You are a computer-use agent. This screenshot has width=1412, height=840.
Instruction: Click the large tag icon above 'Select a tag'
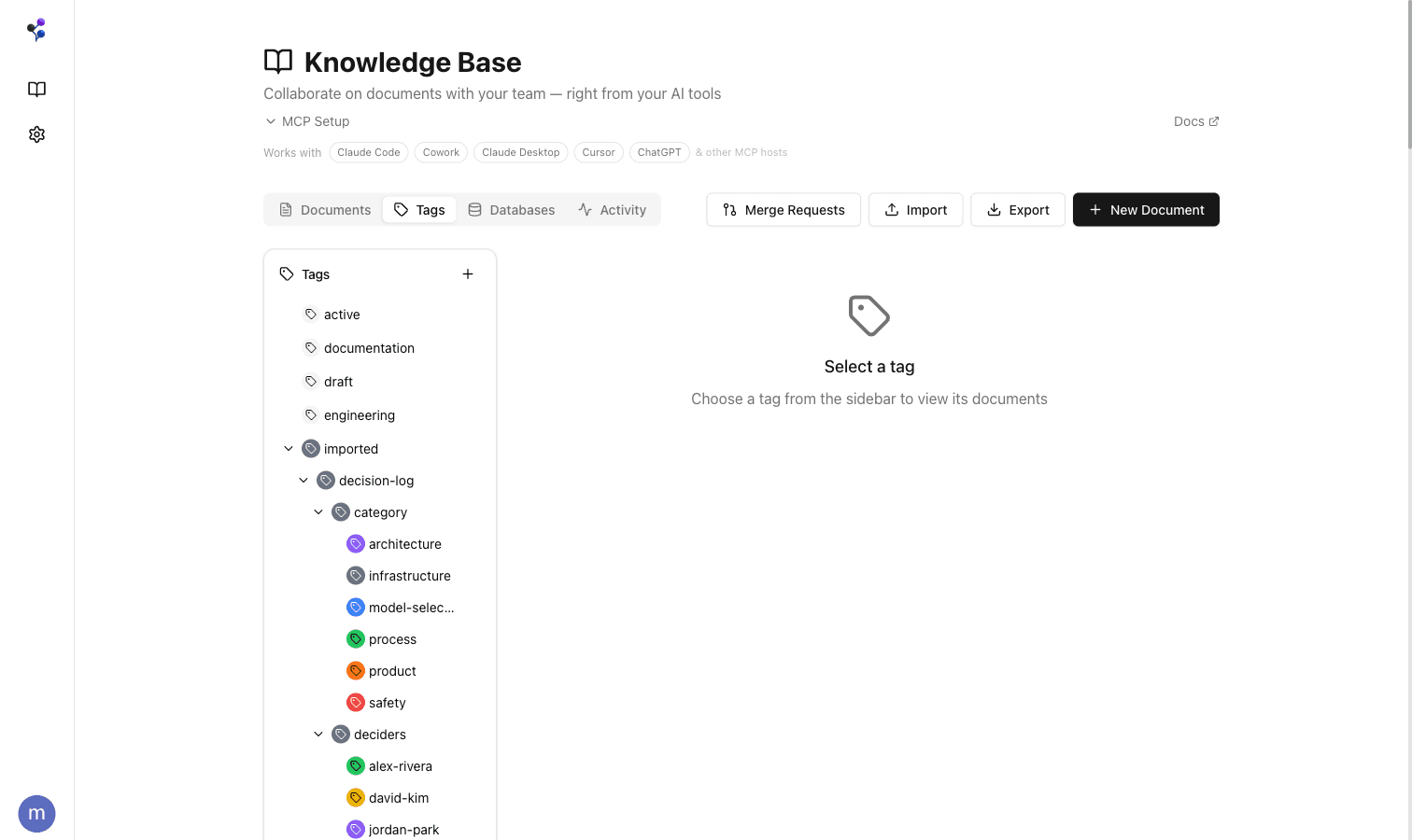pyautogui.click(x=868, y=315)
